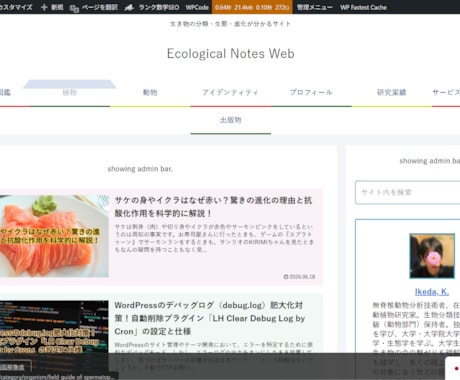Click the Ecological Notes Web site title

[231, 54]
